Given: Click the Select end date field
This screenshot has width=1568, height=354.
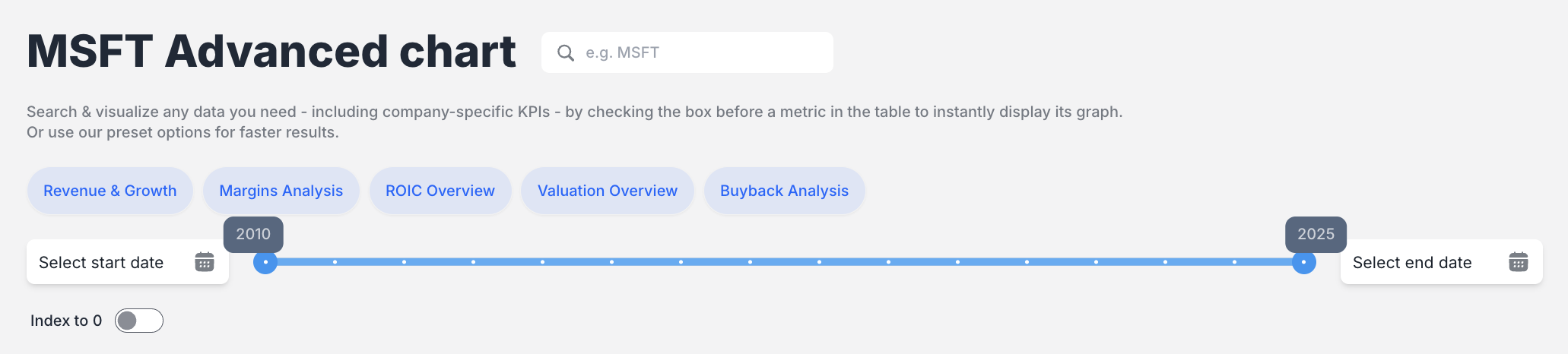Looking at the screenshot, I should 1442,262.
